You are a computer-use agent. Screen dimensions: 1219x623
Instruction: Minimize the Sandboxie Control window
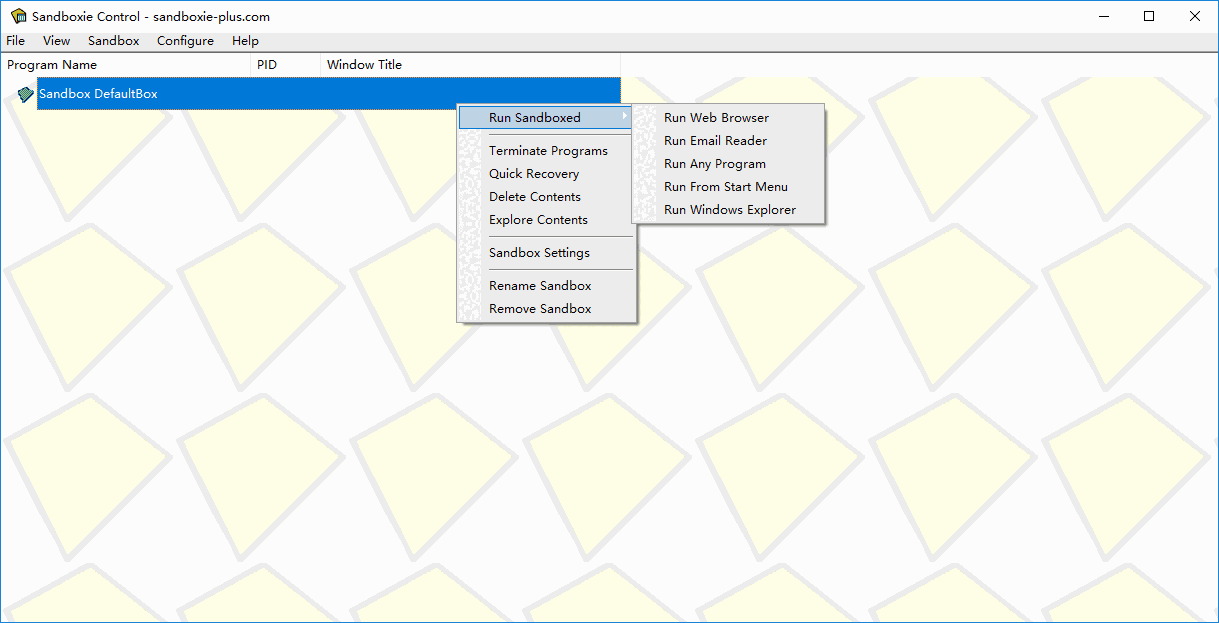pyautogui.click(x=1104, y=16)
